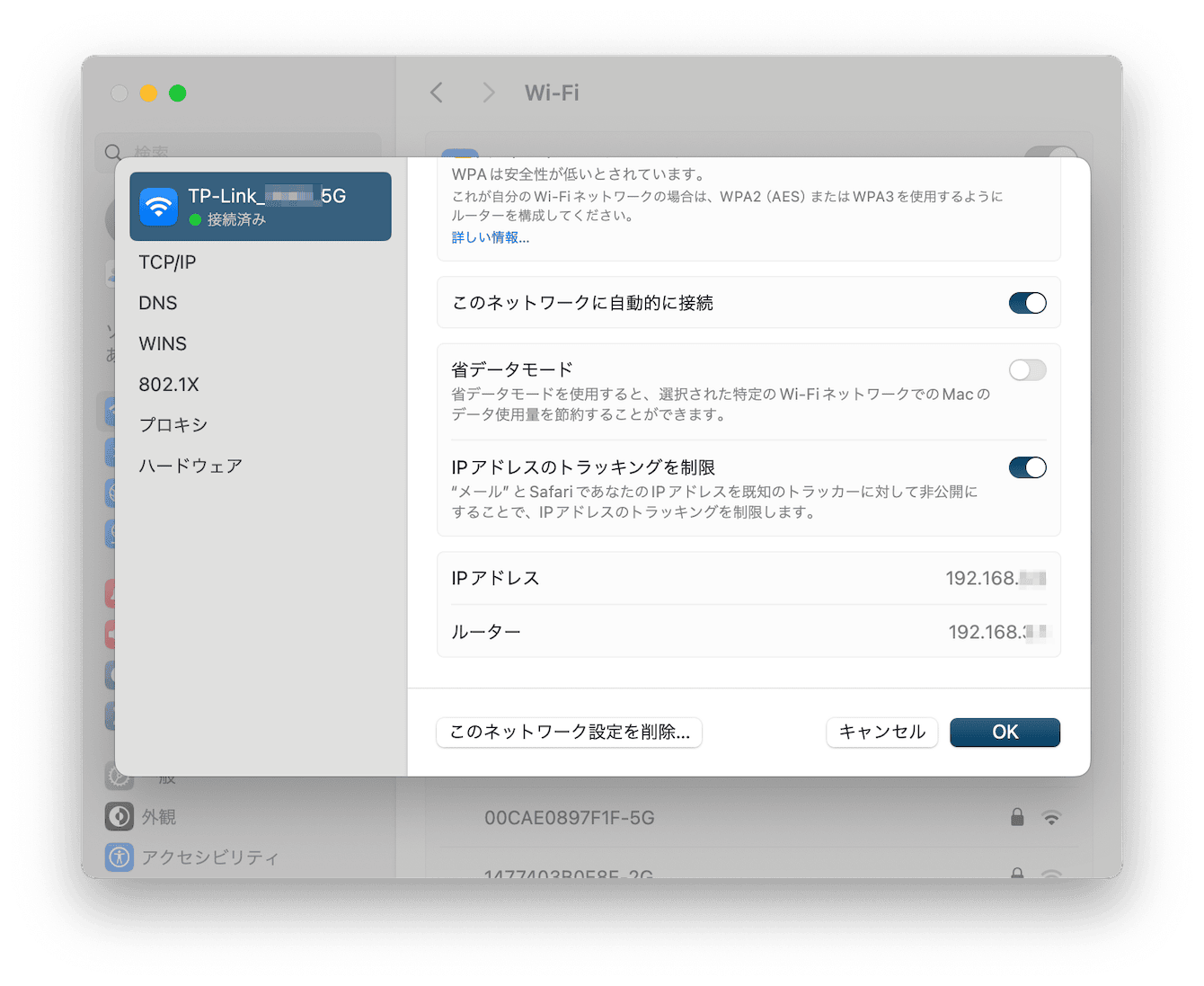Click the IPアドレス row value
This screenshot has height=986, width=1204.
coord(996,578)
